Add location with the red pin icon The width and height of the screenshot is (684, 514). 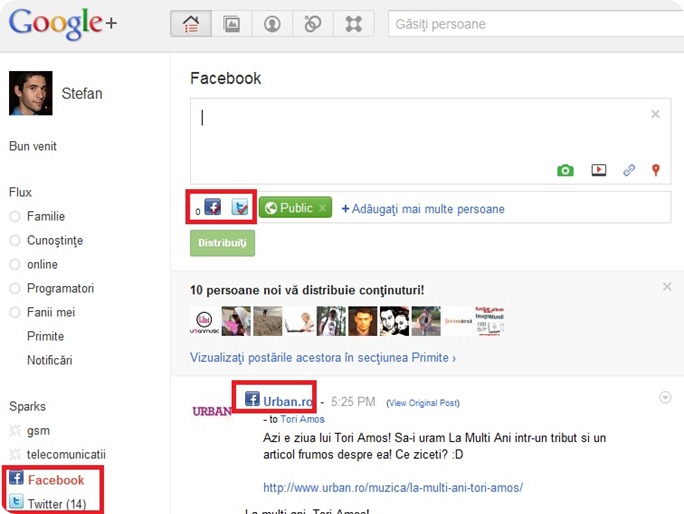[x=656, y=170]
